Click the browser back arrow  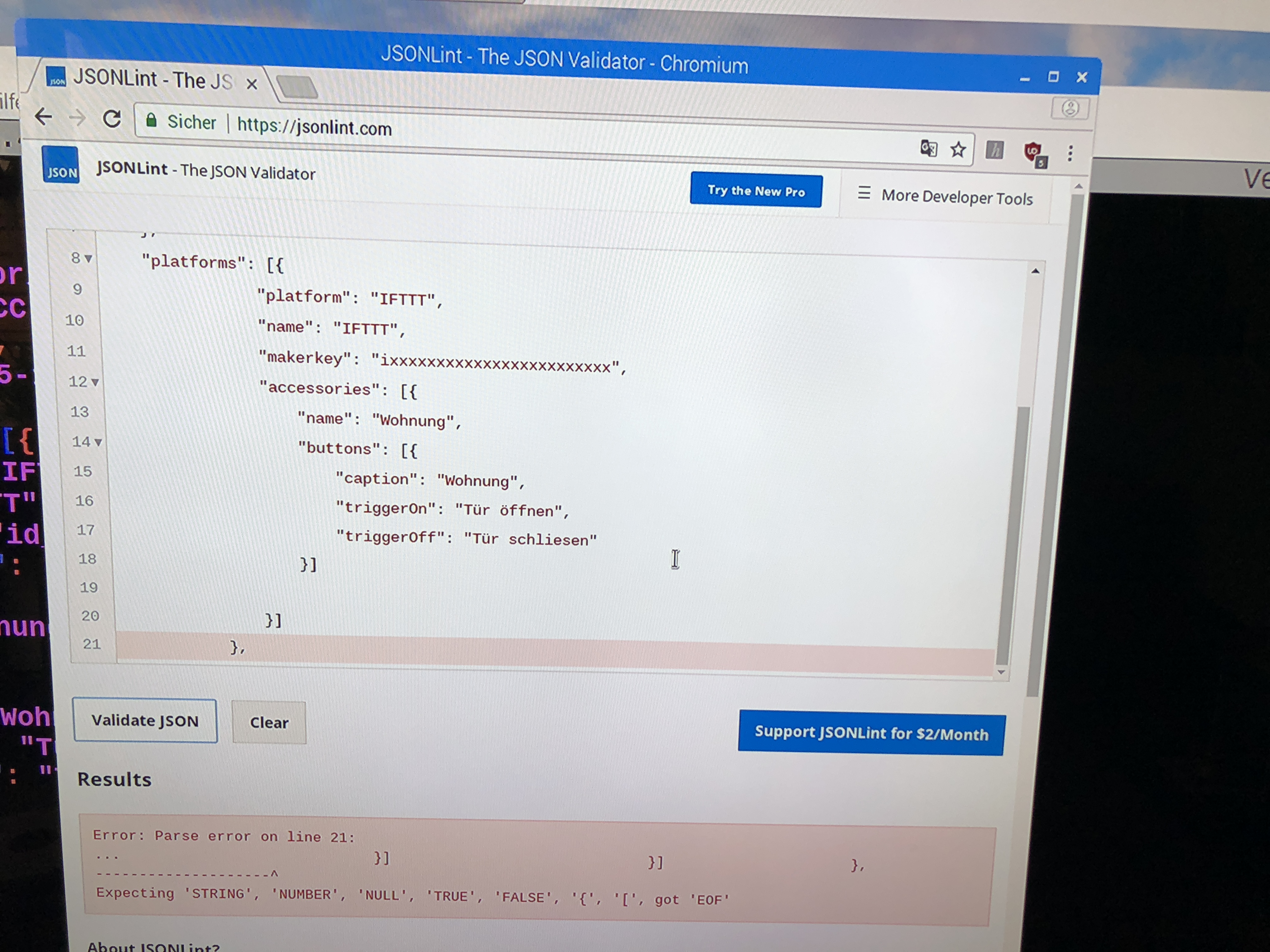click(x=44, y=116)
